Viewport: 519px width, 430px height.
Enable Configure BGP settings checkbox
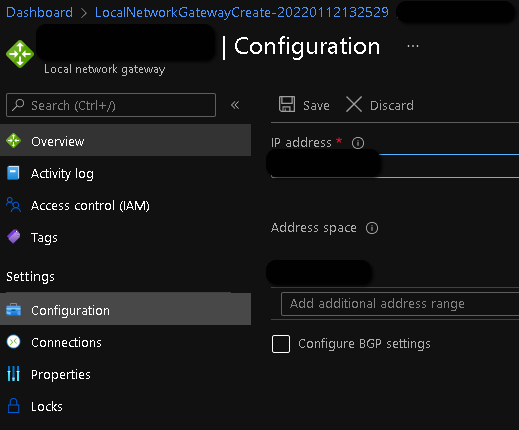[x=281, y=344]
